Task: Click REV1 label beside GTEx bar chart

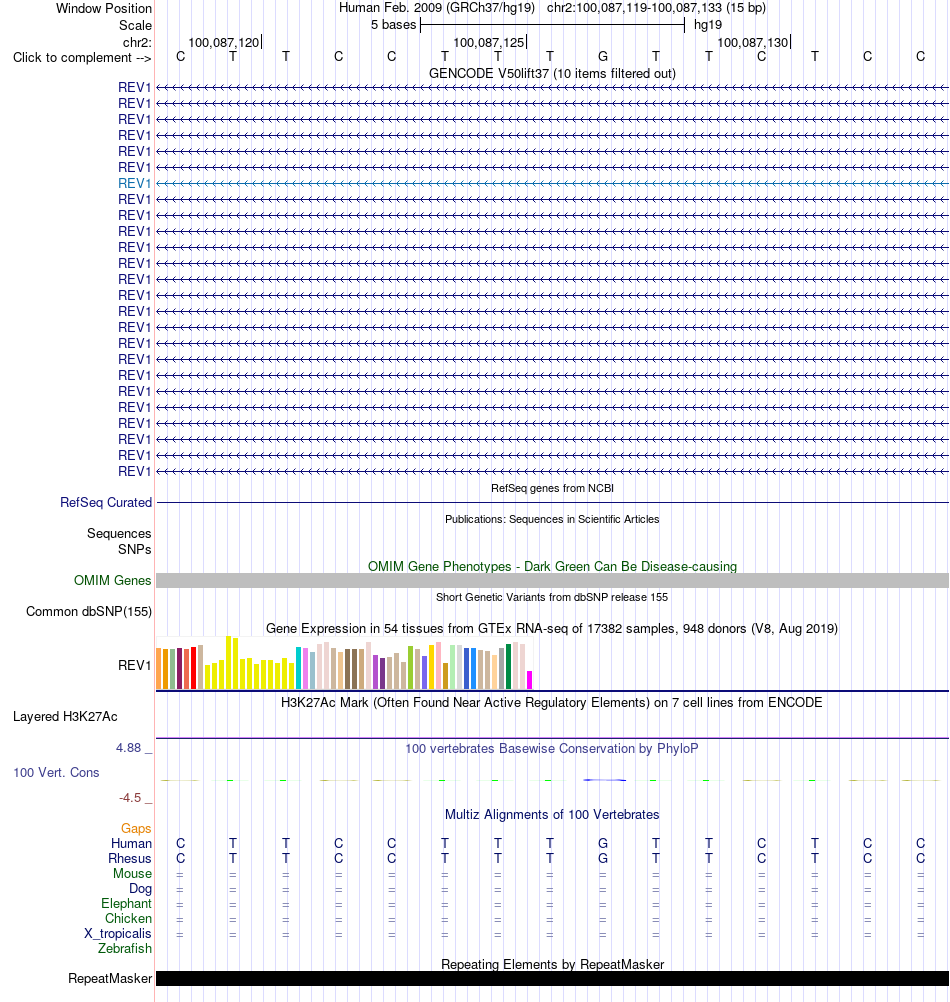Action: click(x=135, y=665)
